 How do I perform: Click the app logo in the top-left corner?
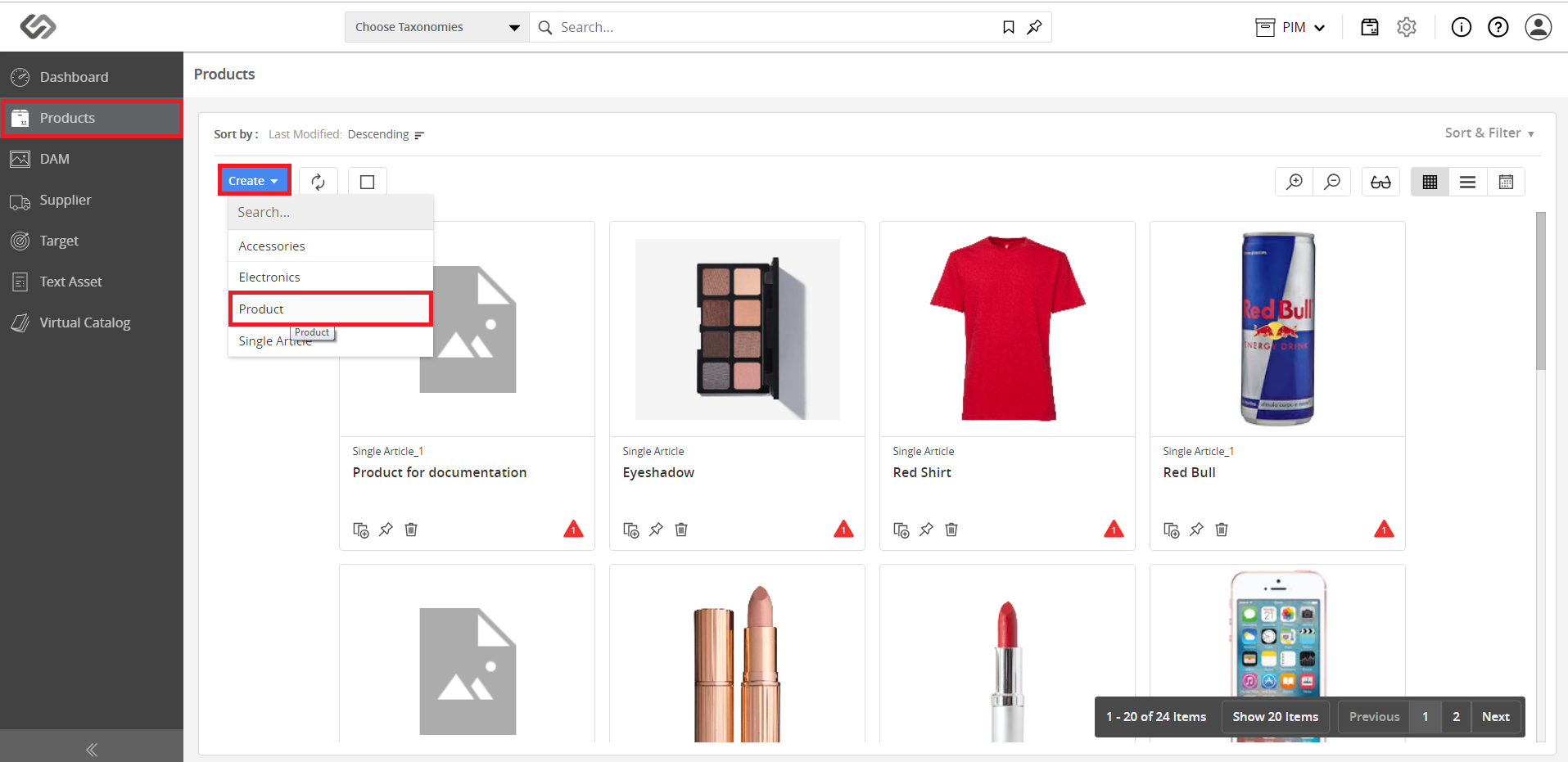(38, 27)
